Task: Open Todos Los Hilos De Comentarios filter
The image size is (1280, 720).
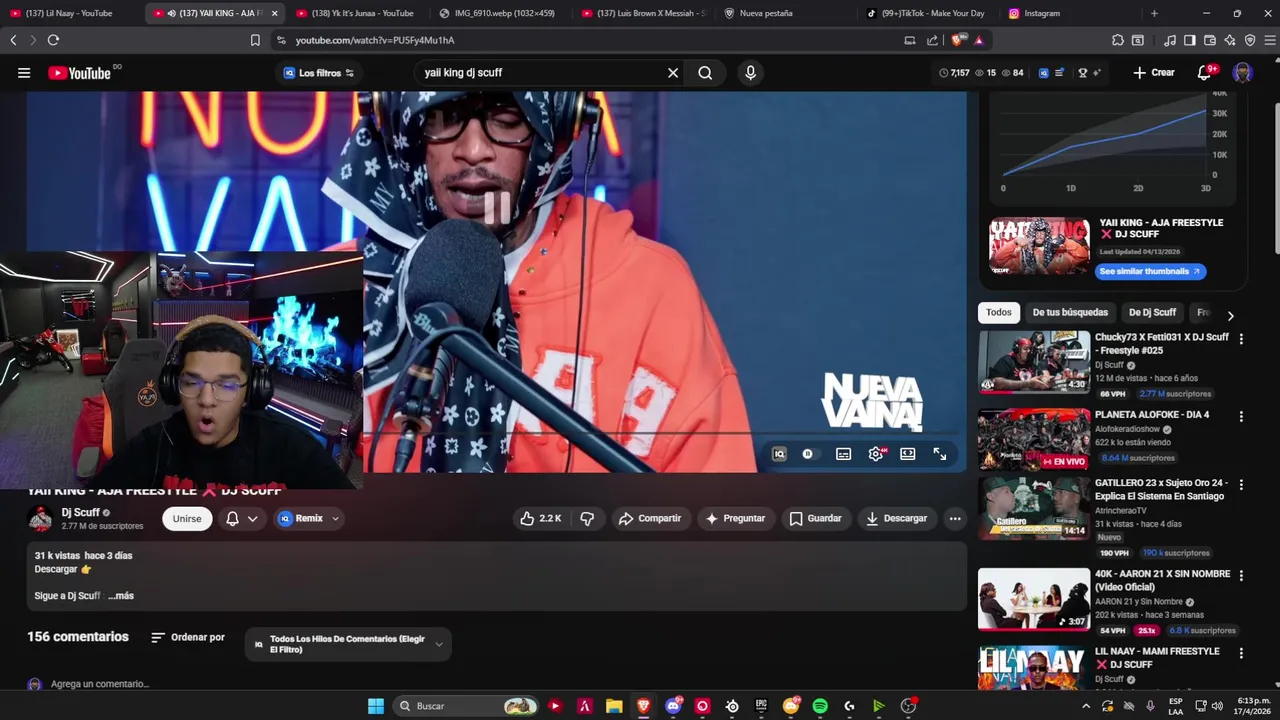Action: coord(348,644)
